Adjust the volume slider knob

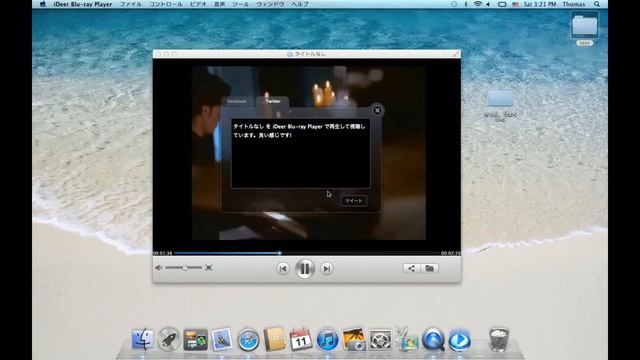coord(185,268)
